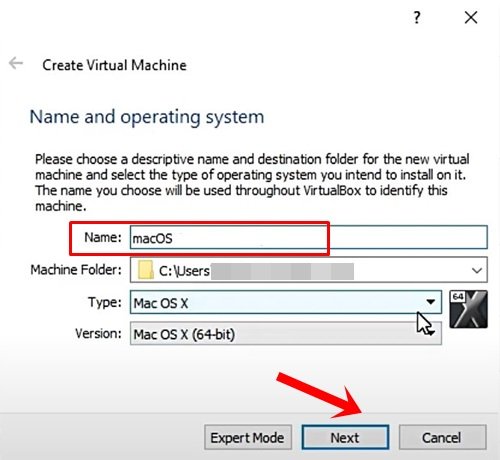Click the 'Machine Folder:' label
The image size is (500, 460).
point(76,269)
